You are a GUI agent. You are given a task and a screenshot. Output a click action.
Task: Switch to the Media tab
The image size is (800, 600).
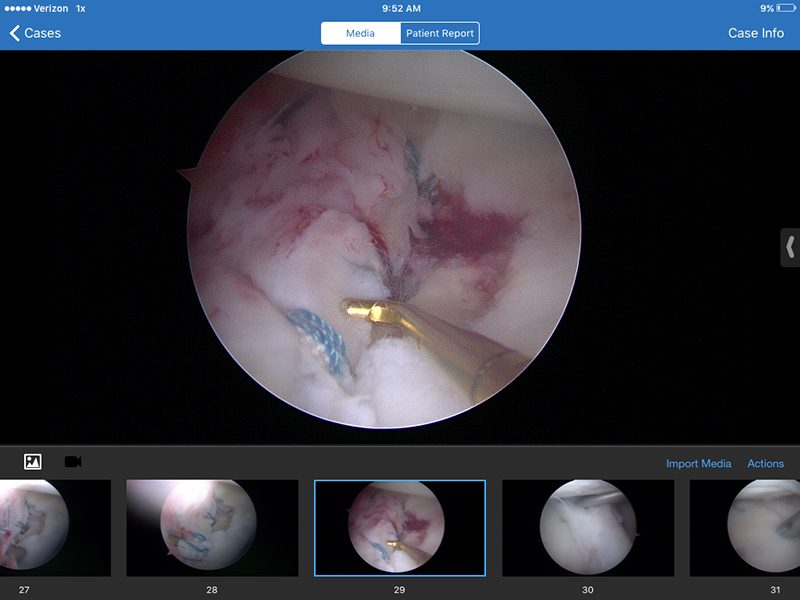361,33
